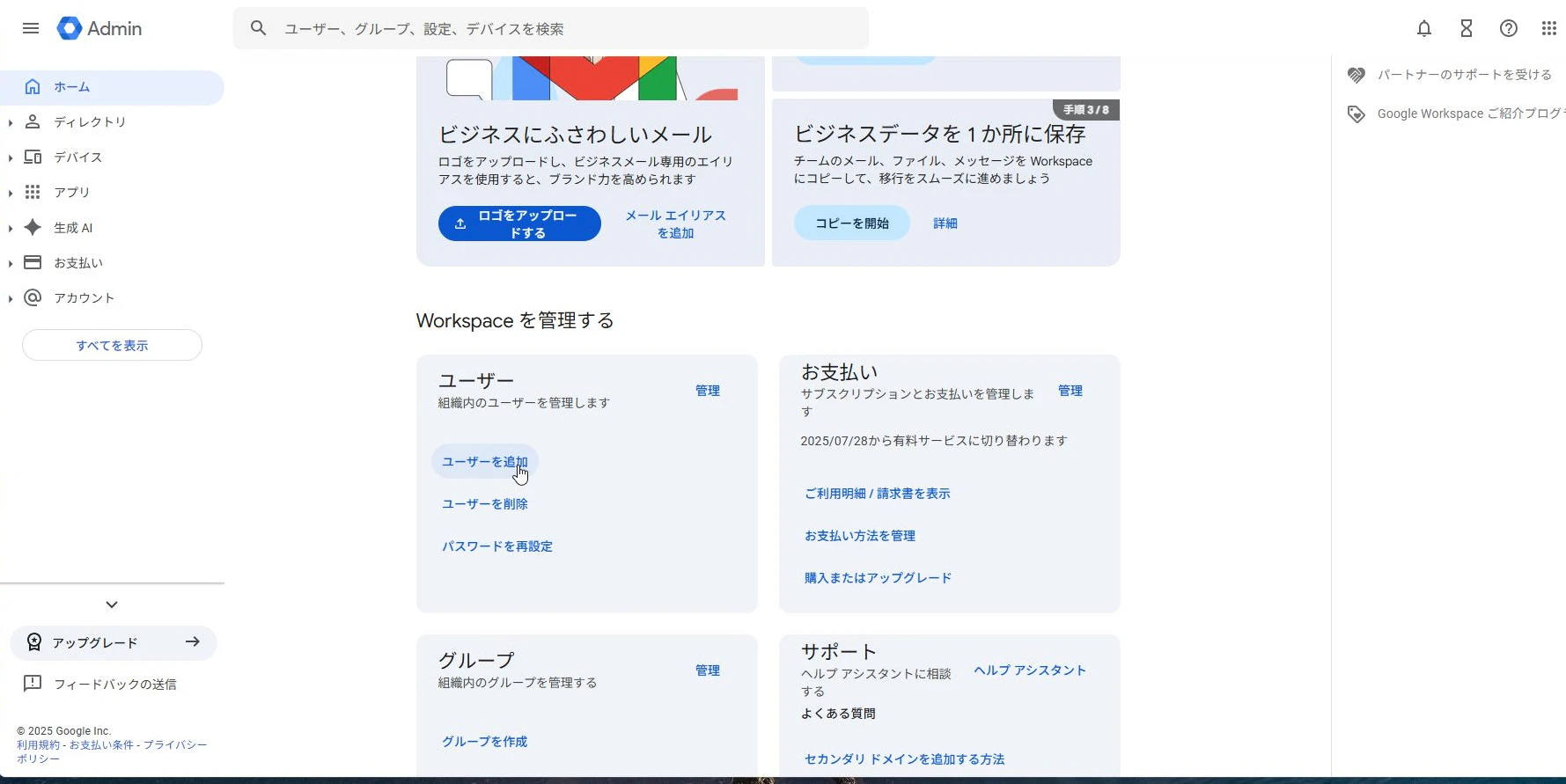The image size is (1566, 784).
Task: Click ユーザーを削除 link
Action: (x=485, y=504)
